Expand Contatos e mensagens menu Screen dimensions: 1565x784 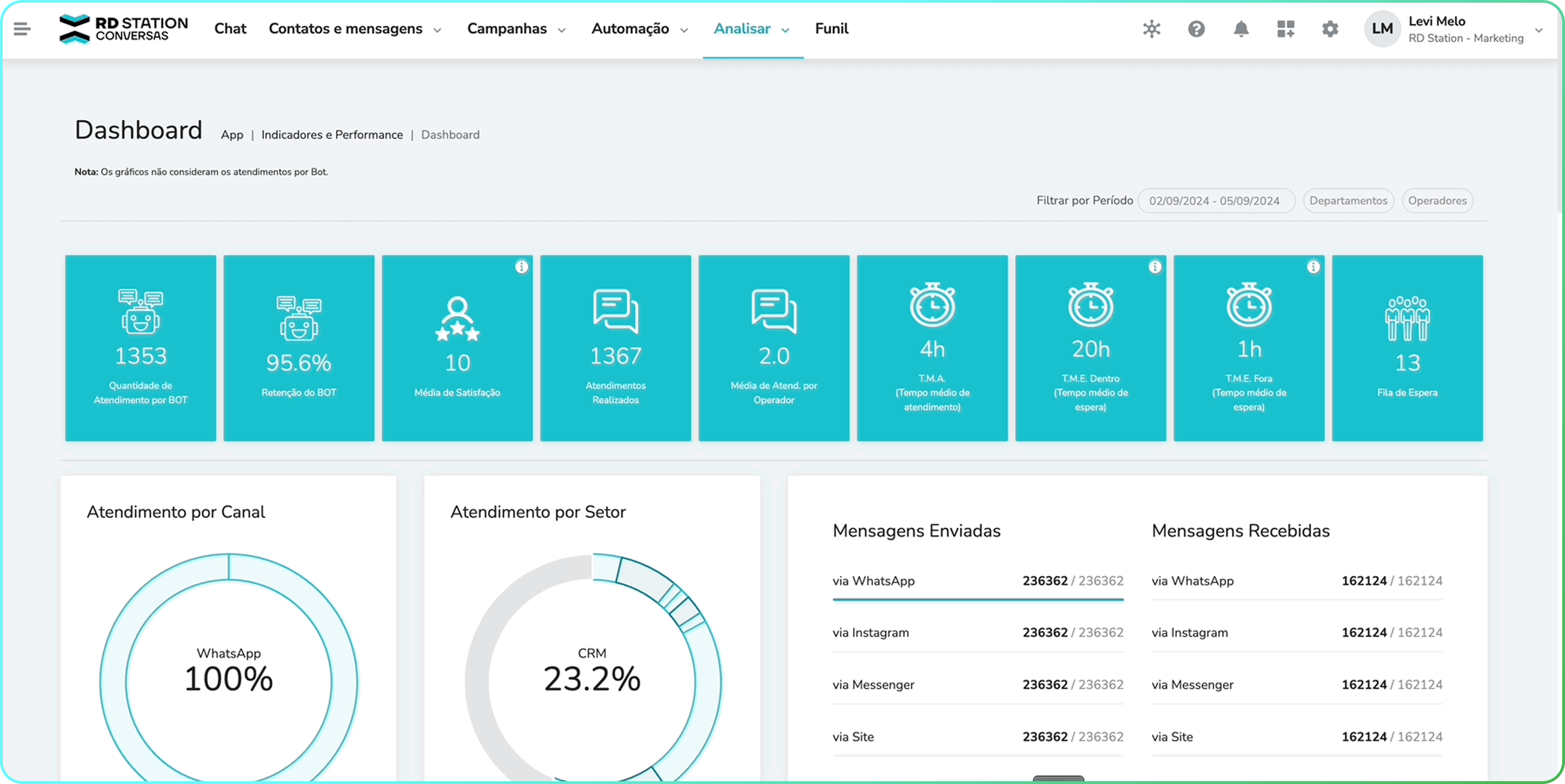355,29
